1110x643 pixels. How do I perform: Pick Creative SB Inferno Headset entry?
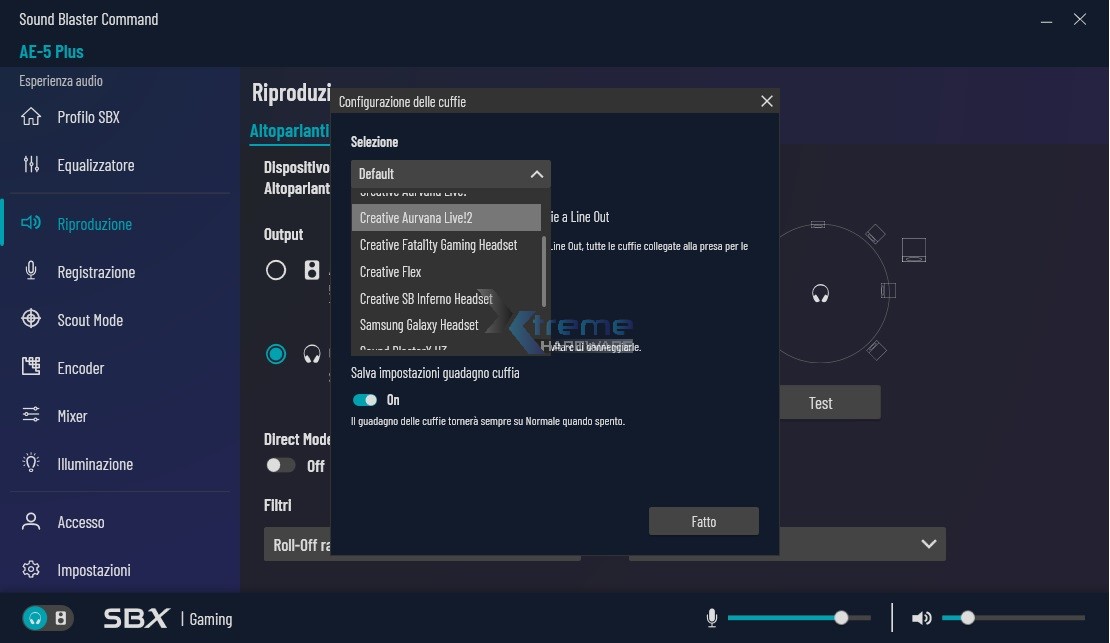tap(426, 299)
